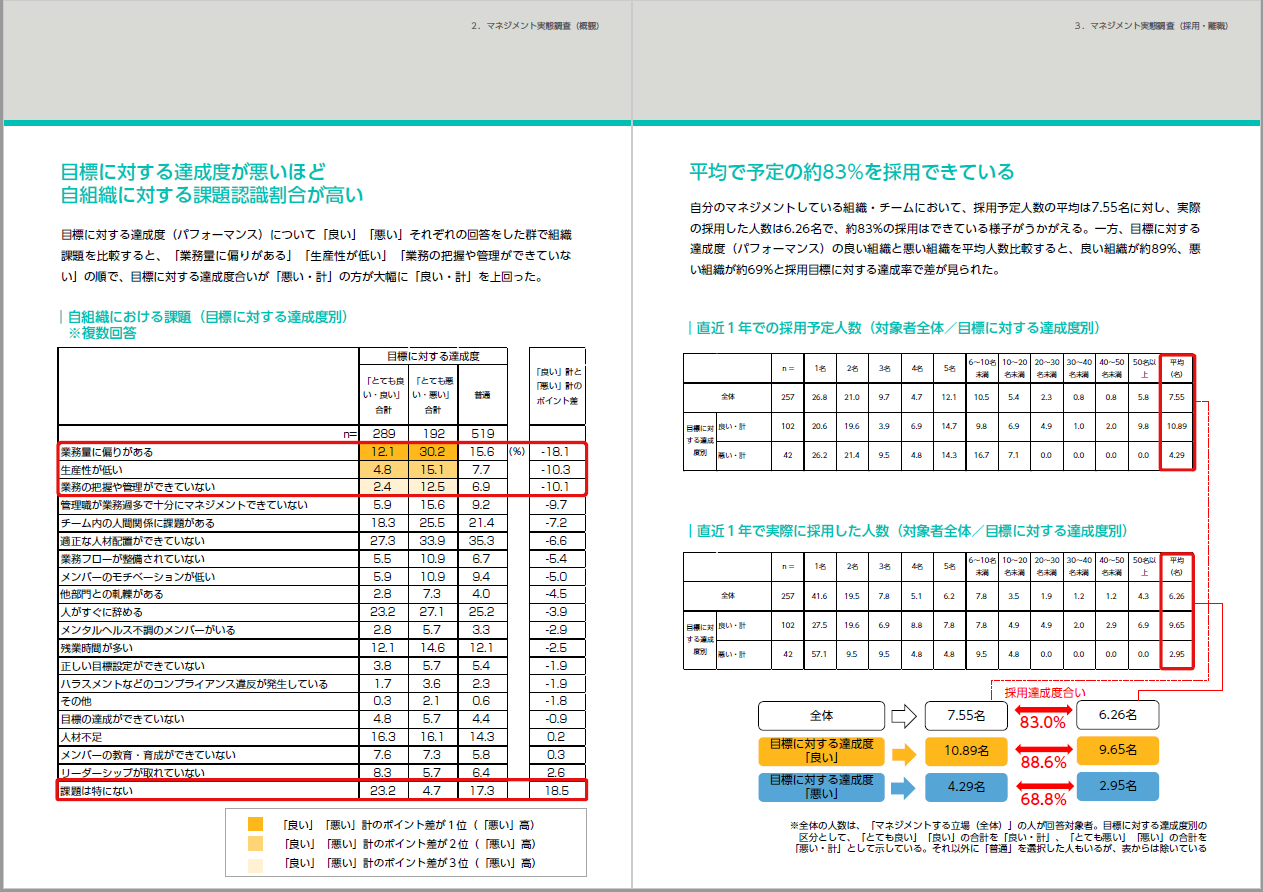The image size is (1263, 892).
Task: Click the blue 2.95名 result box
Action: [x=1117, y=786]
